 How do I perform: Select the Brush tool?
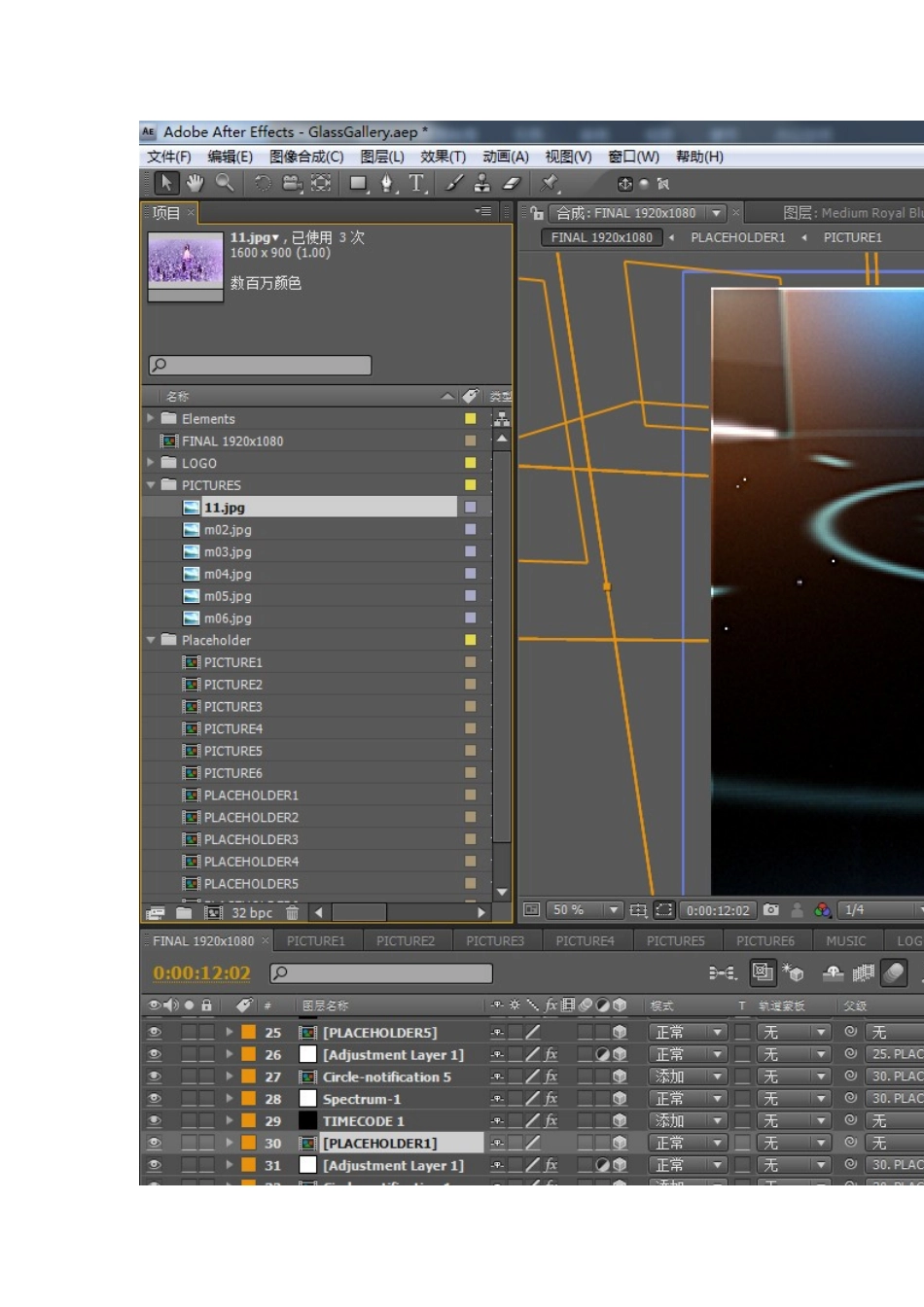tap(454, 183)
